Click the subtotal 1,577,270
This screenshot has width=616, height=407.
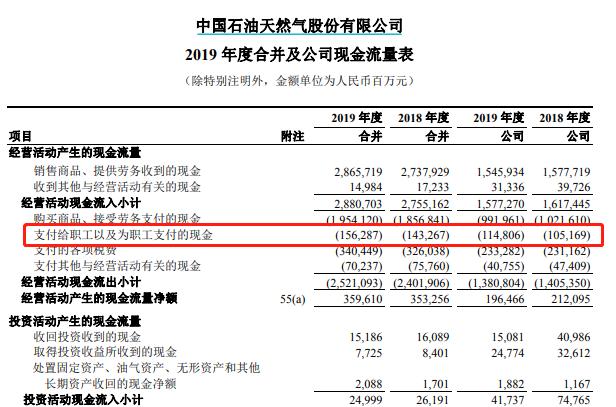pos(500,204)
